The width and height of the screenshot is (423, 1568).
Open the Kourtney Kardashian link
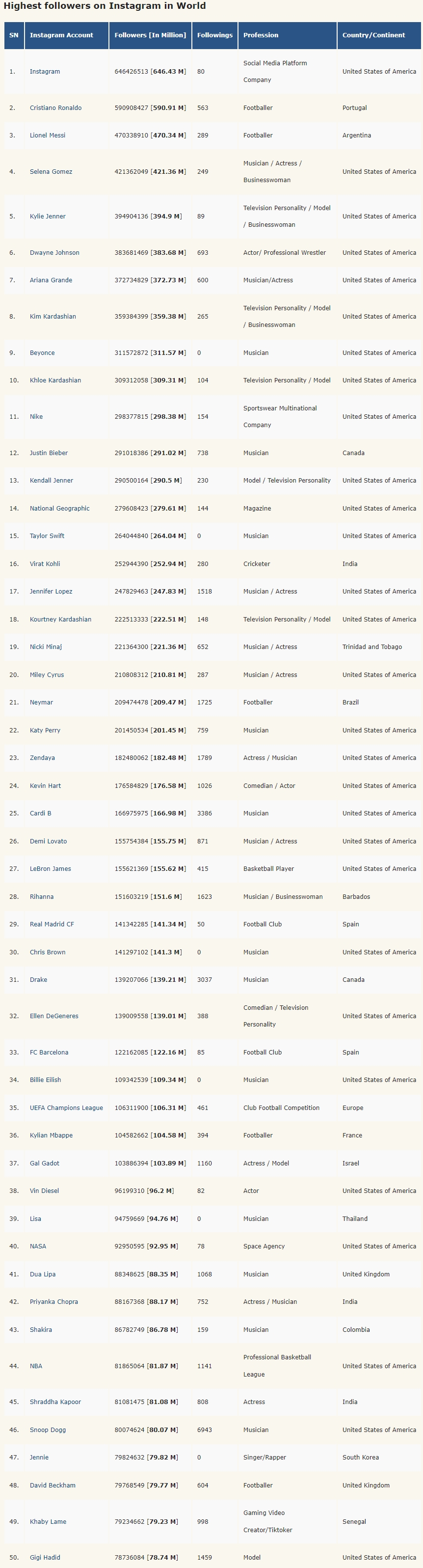(x=61, y=619)
